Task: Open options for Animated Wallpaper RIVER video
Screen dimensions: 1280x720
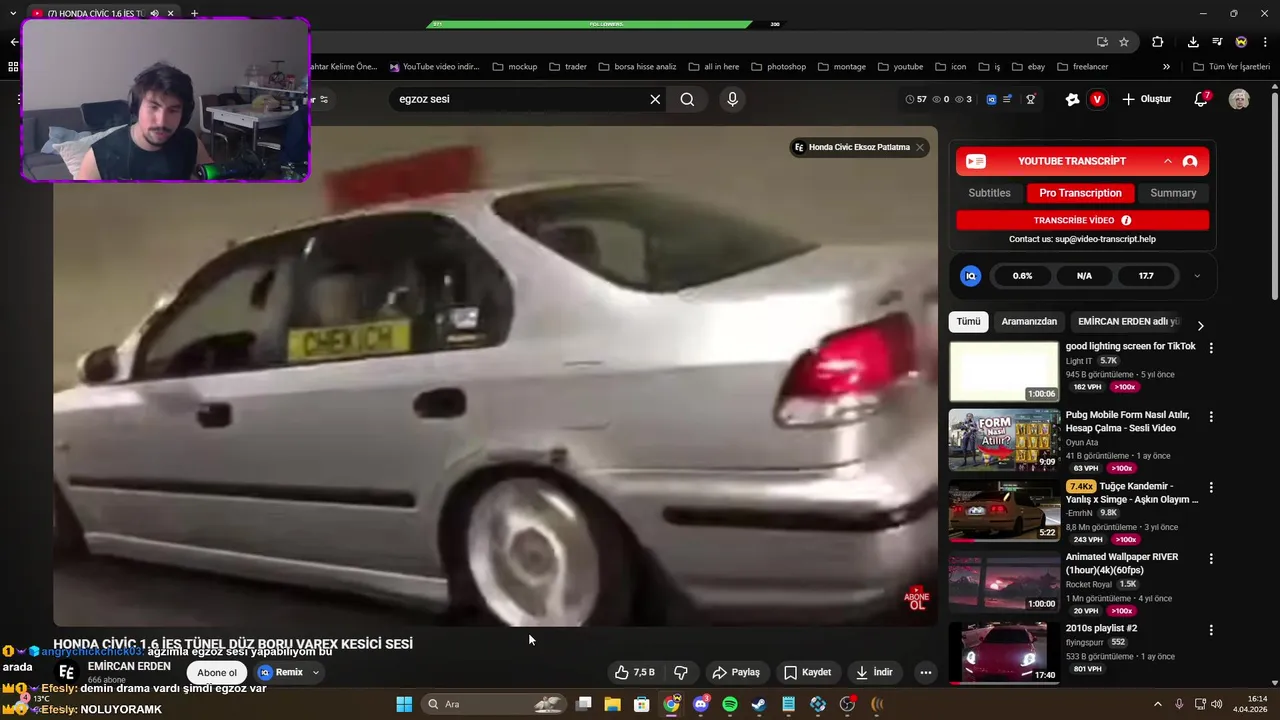Action: pyautogui.click(x=1211, y=558)
